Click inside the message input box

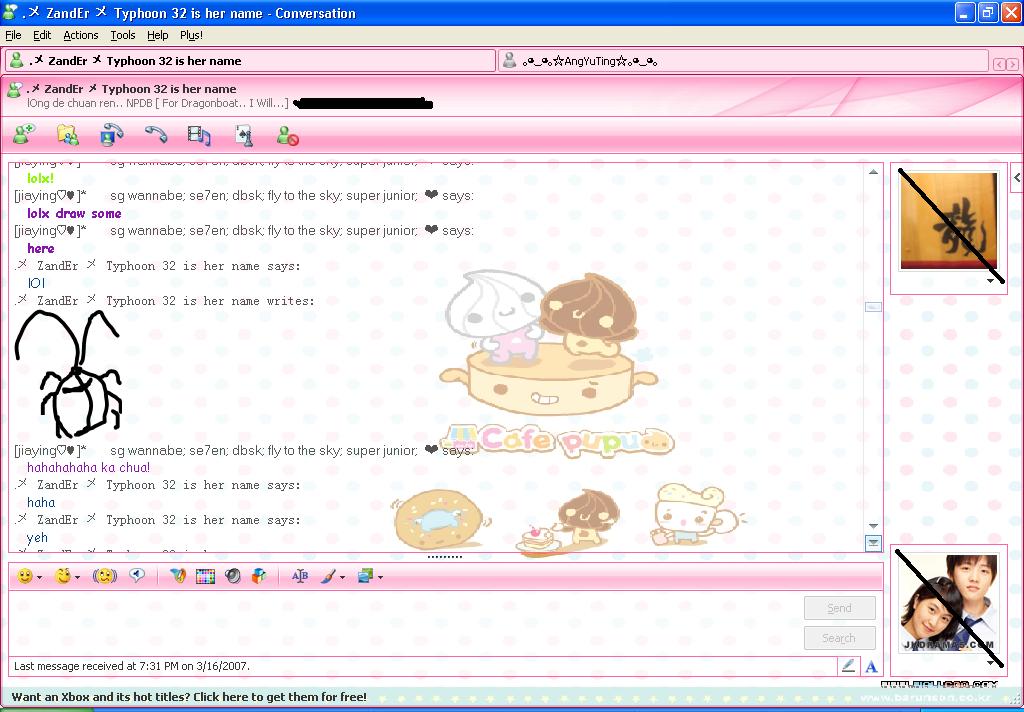click(x=405, y=623)
